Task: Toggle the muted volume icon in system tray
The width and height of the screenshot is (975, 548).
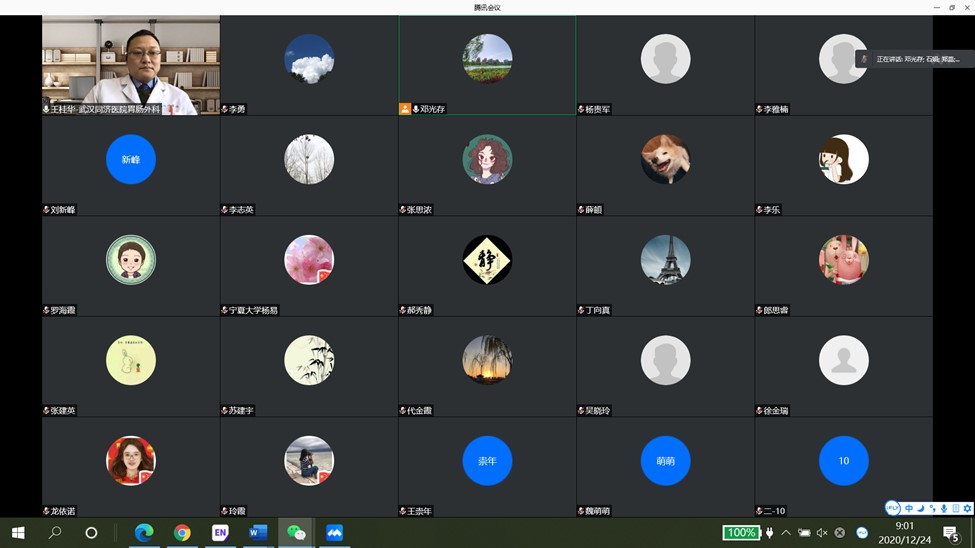Action: (822, 533)
